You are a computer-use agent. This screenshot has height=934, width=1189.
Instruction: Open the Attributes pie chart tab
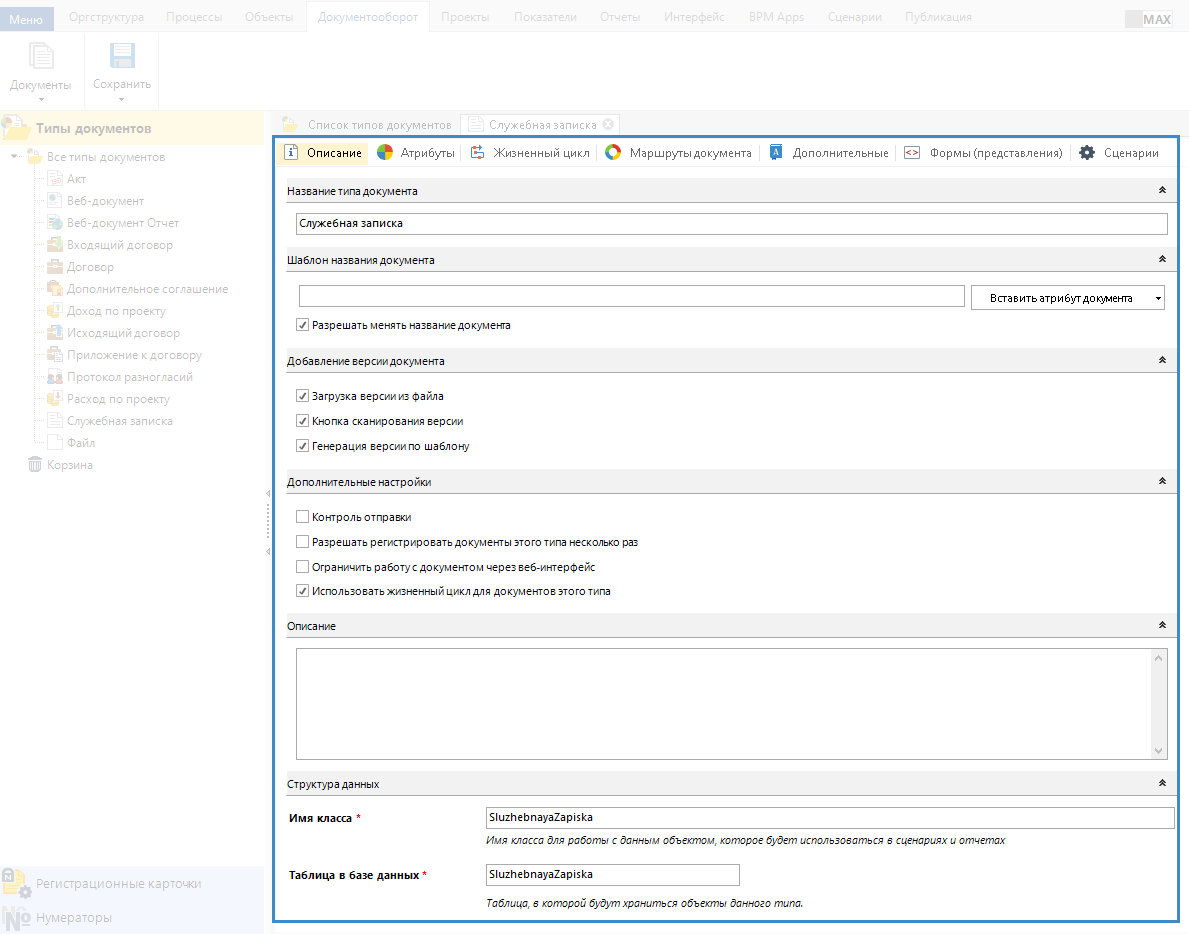tap(385, 153)
